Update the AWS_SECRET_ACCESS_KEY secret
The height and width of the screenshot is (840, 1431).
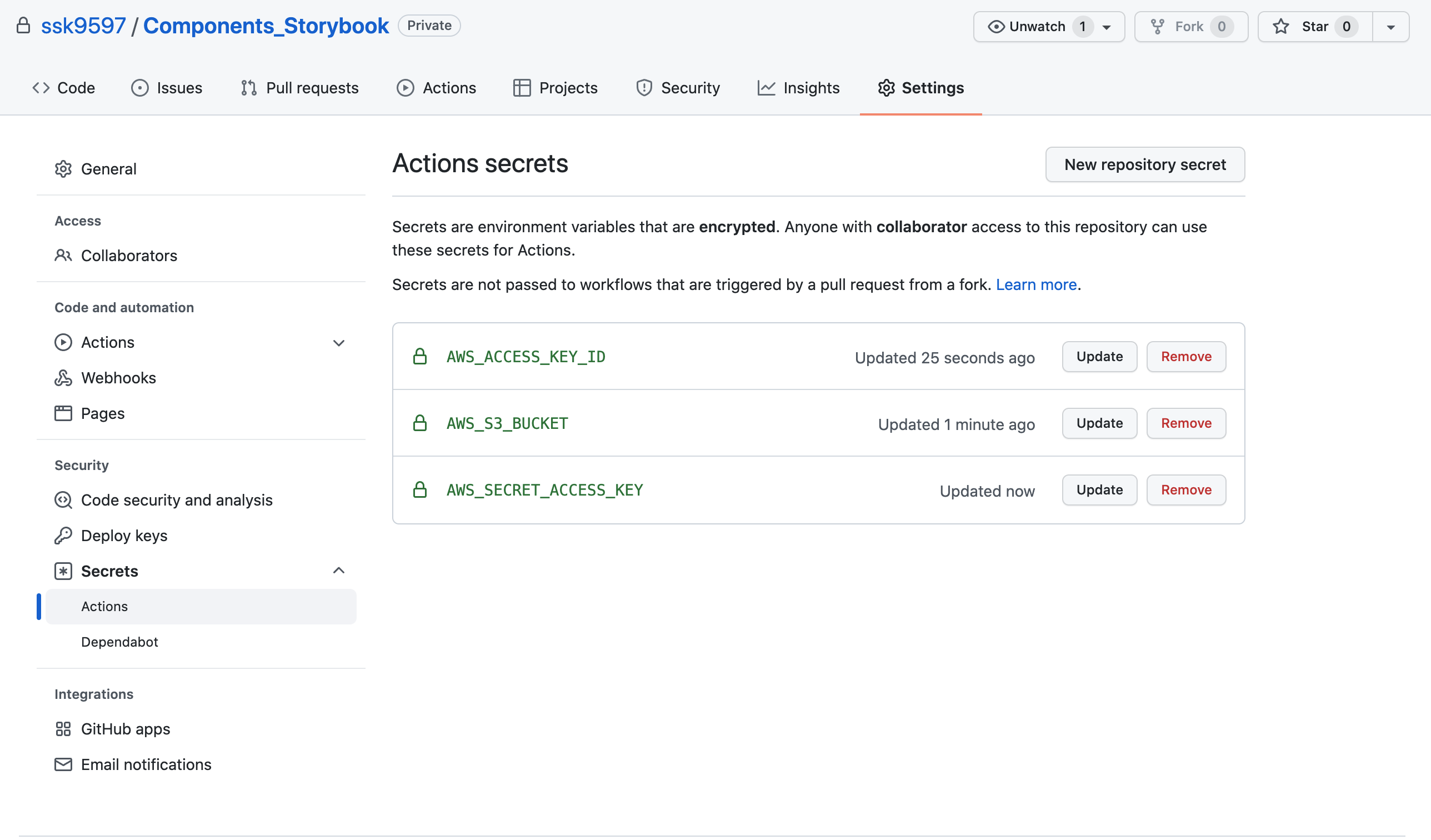pyautogui.click(x=1099, y=489)
